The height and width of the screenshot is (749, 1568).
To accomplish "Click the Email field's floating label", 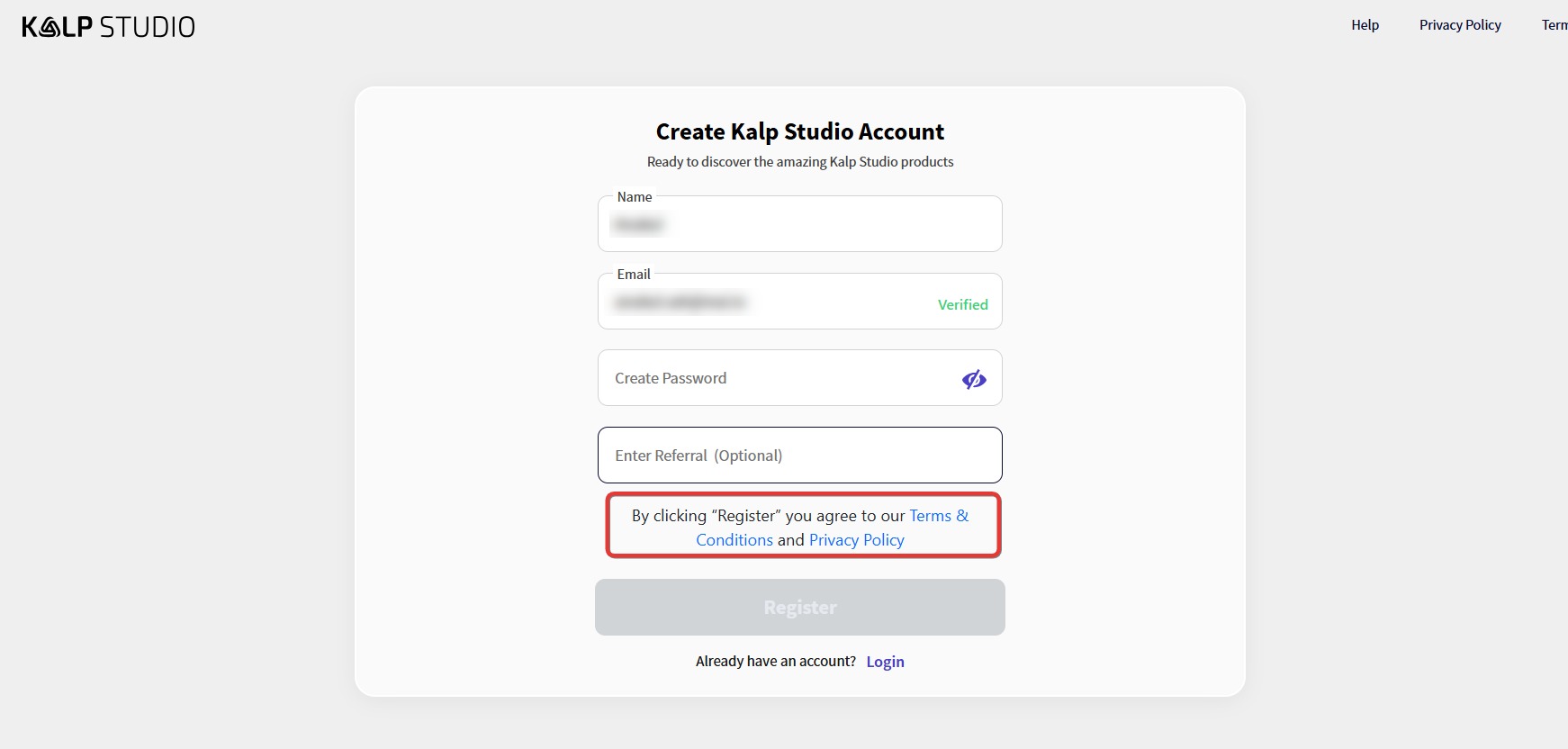I will (634, 275).
